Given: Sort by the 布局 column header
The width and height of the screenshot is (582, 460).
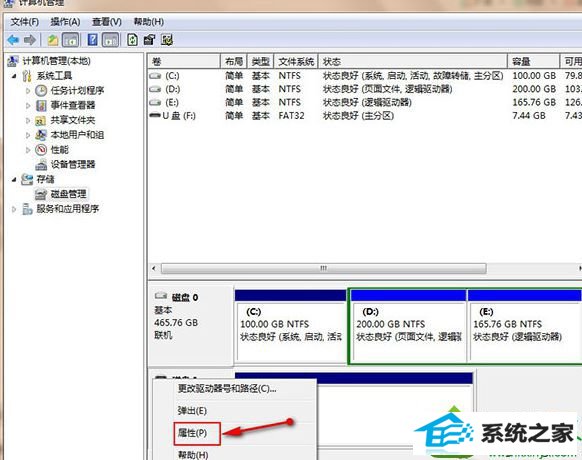Looking at the screenshot, I should (234, 61).
